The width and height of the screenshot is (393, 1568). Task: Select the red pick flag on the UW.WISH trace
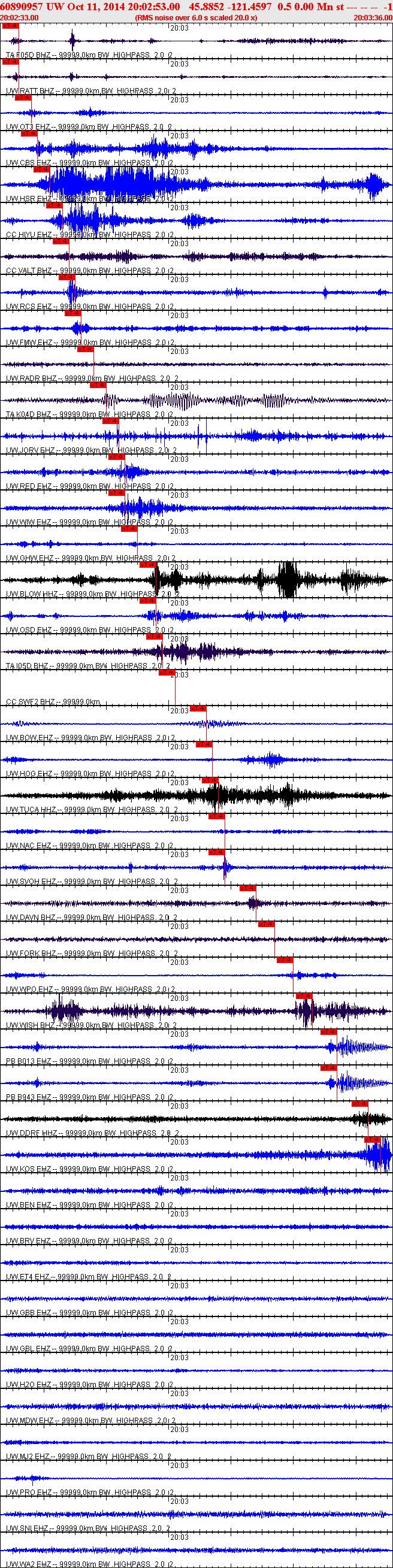(304, 995)
